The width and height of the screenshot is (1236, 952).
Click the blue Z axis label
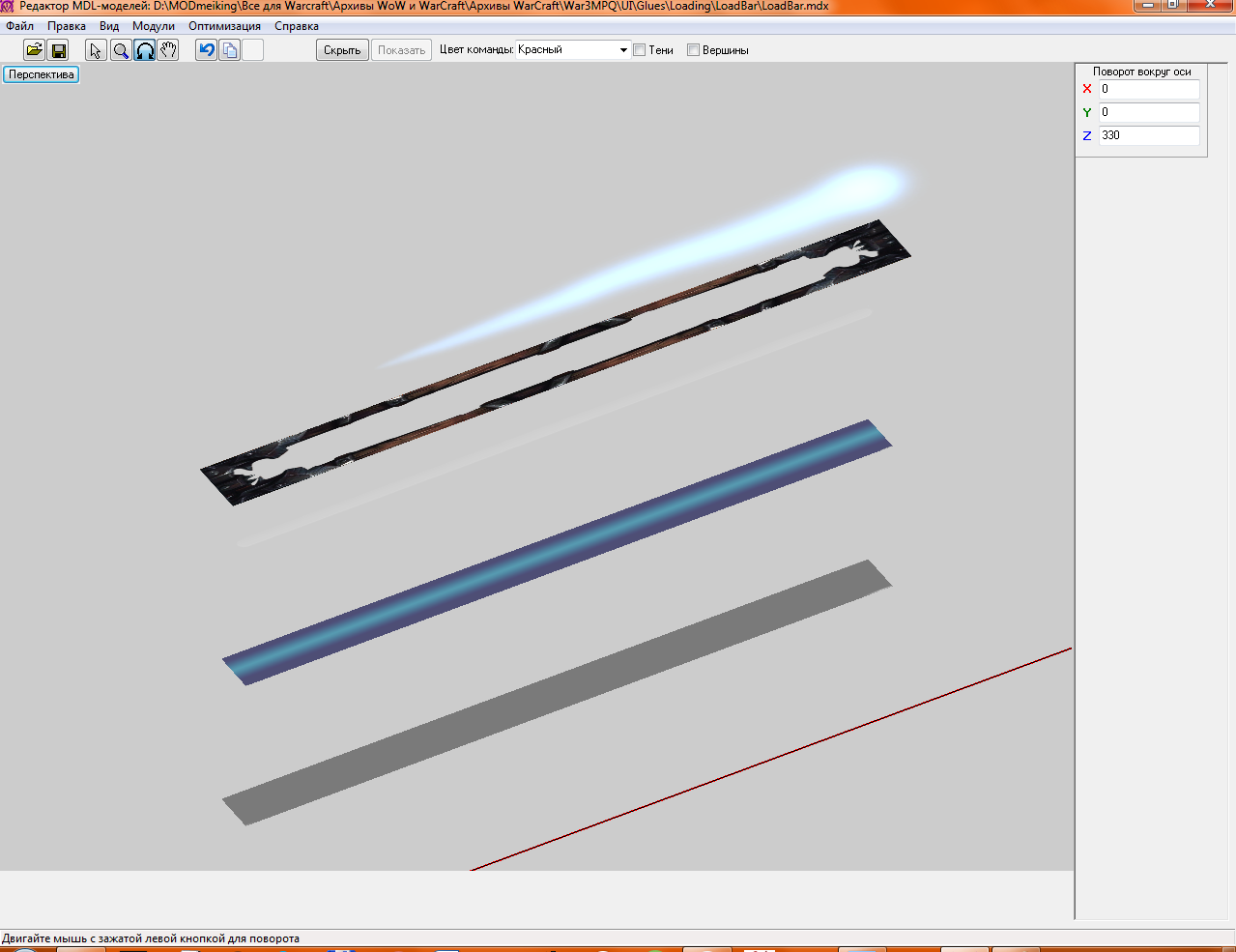(1087, 136)
